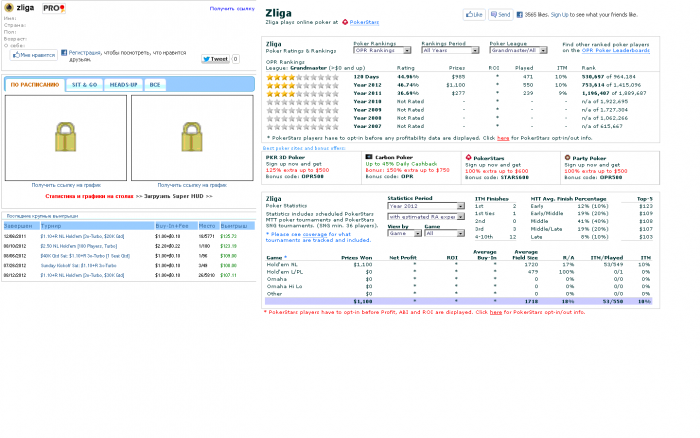Click the star rating for 120 Days row
This screenshot has height=438, width=700.
coord(302,77)
